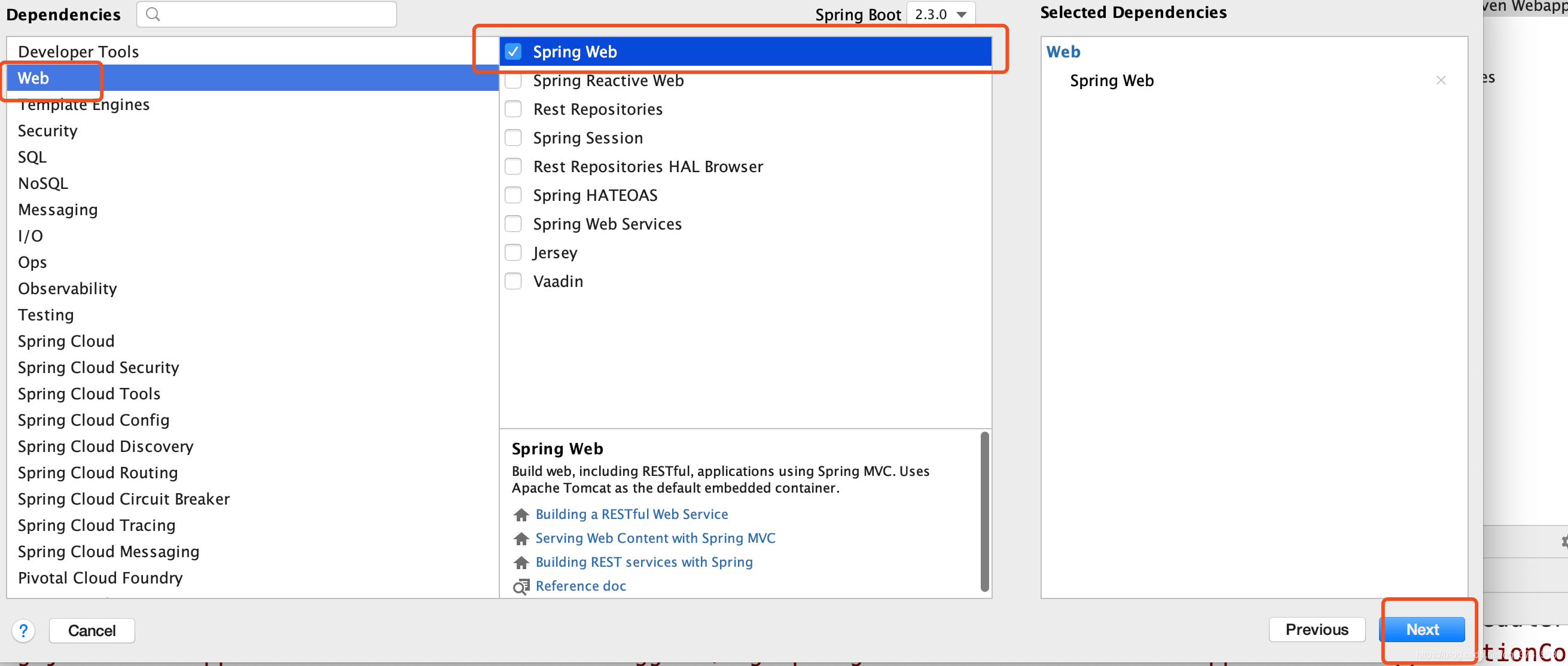Select the Security category
The height and width of the screenshot is (666, 1568).
tap(47, 131)
